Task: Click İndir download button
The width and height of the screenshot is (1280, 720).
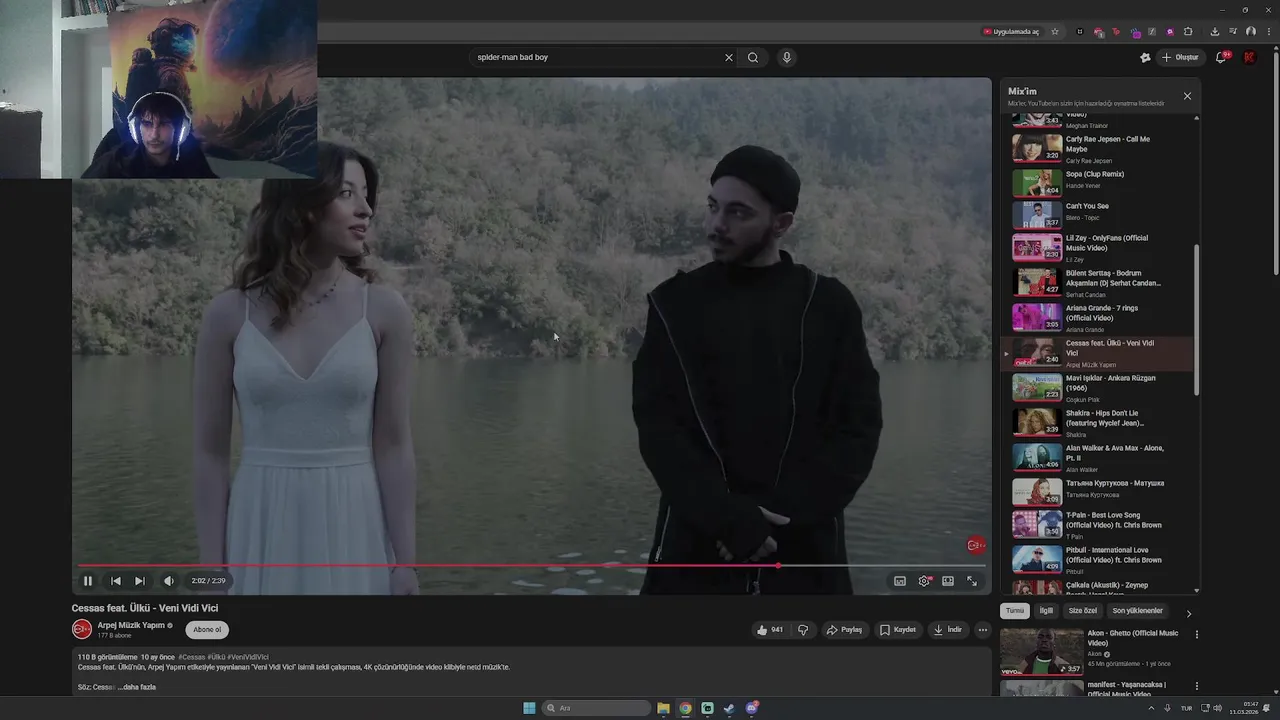Action: pyautogui.click(x=947, y=630)
